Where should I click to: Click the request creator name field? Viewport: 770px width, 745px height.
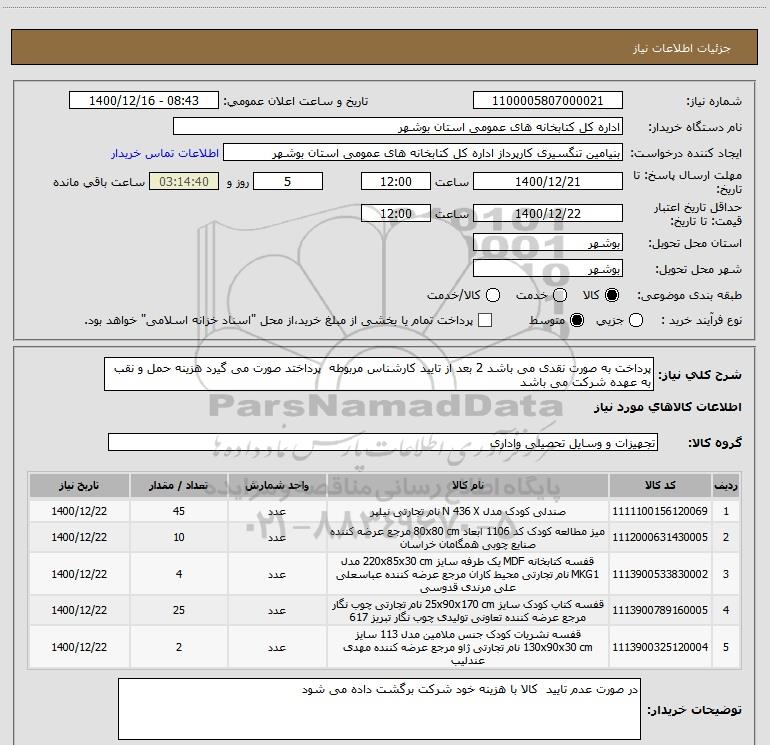(423, 153)
